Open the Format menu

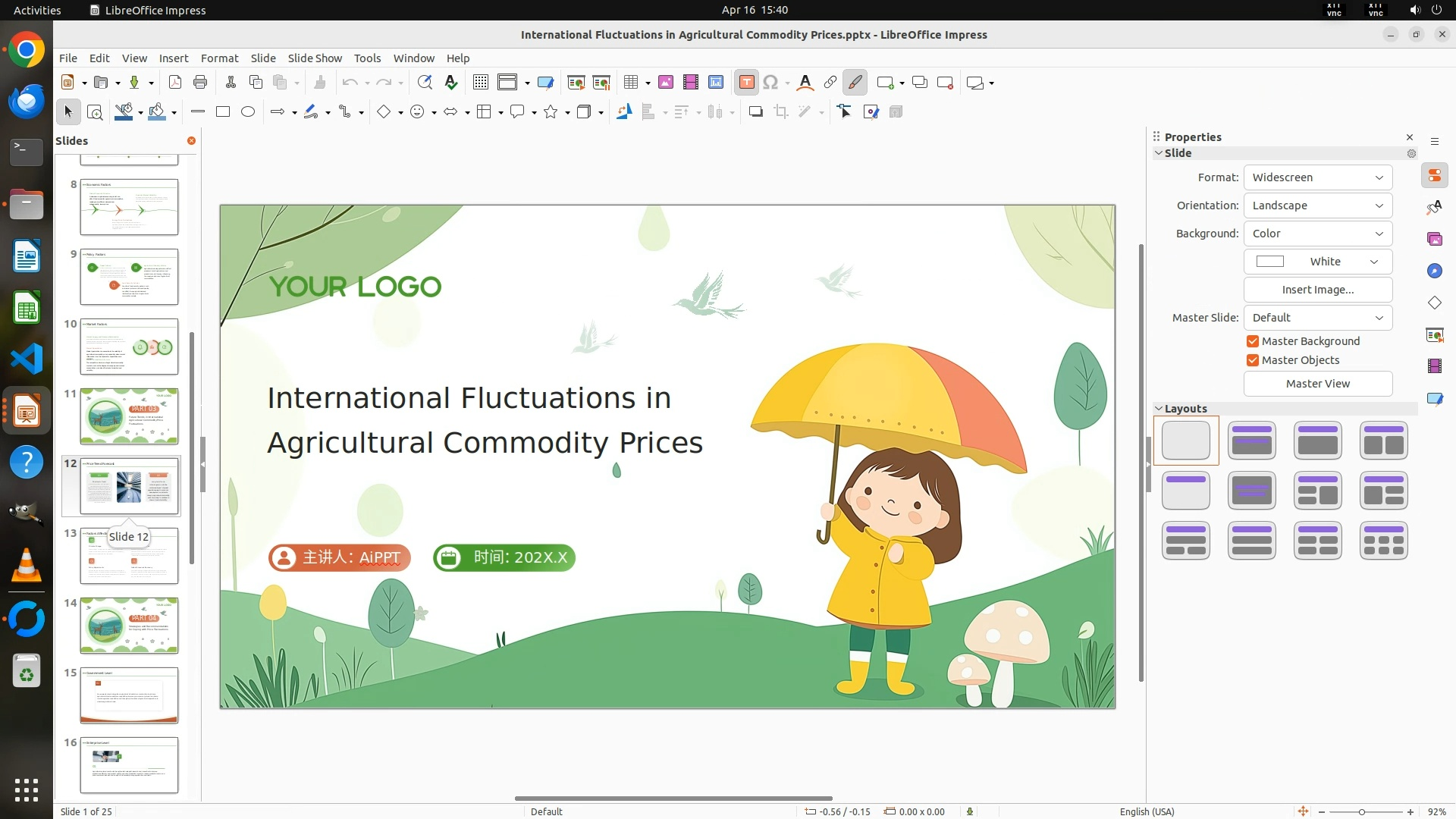point(219,58)
